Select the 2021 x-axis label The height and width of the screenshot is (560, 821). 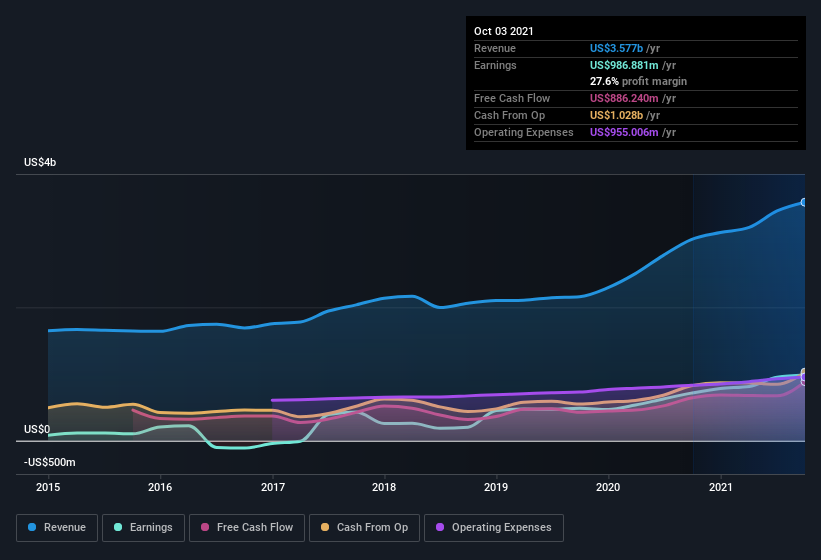(x=720, y=487)
